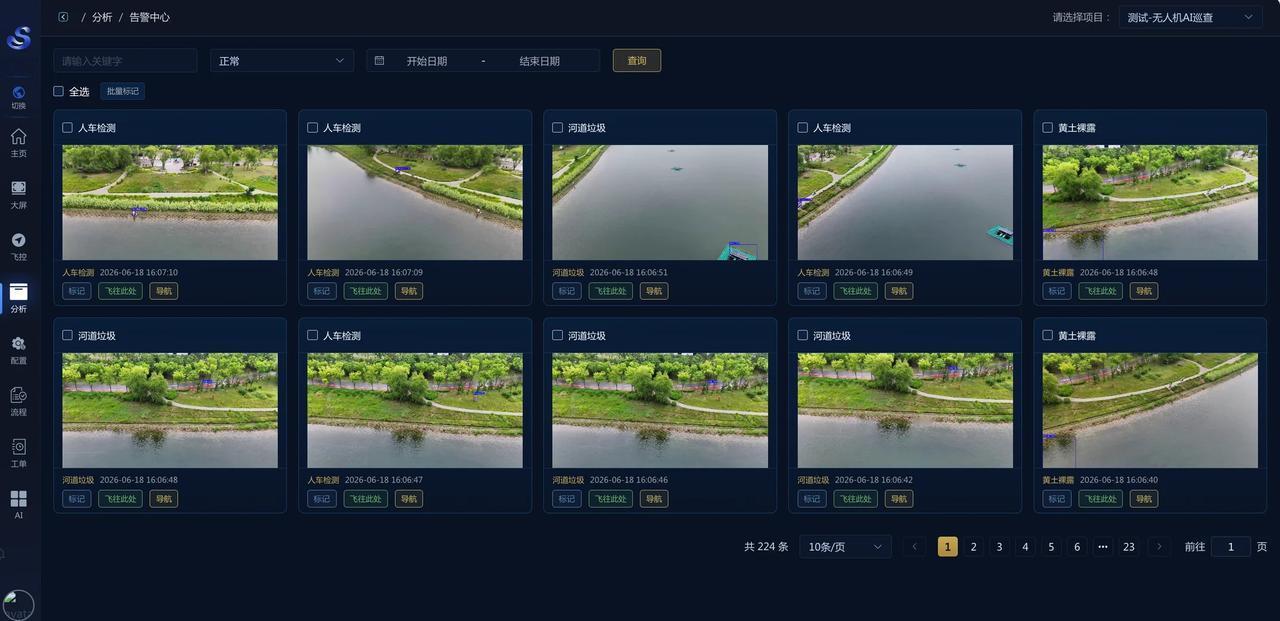Screen dimensions: 1280x621
Task: Open the 飞控 flight control icon
Action: pyautogui.click(x=18, y=240)
